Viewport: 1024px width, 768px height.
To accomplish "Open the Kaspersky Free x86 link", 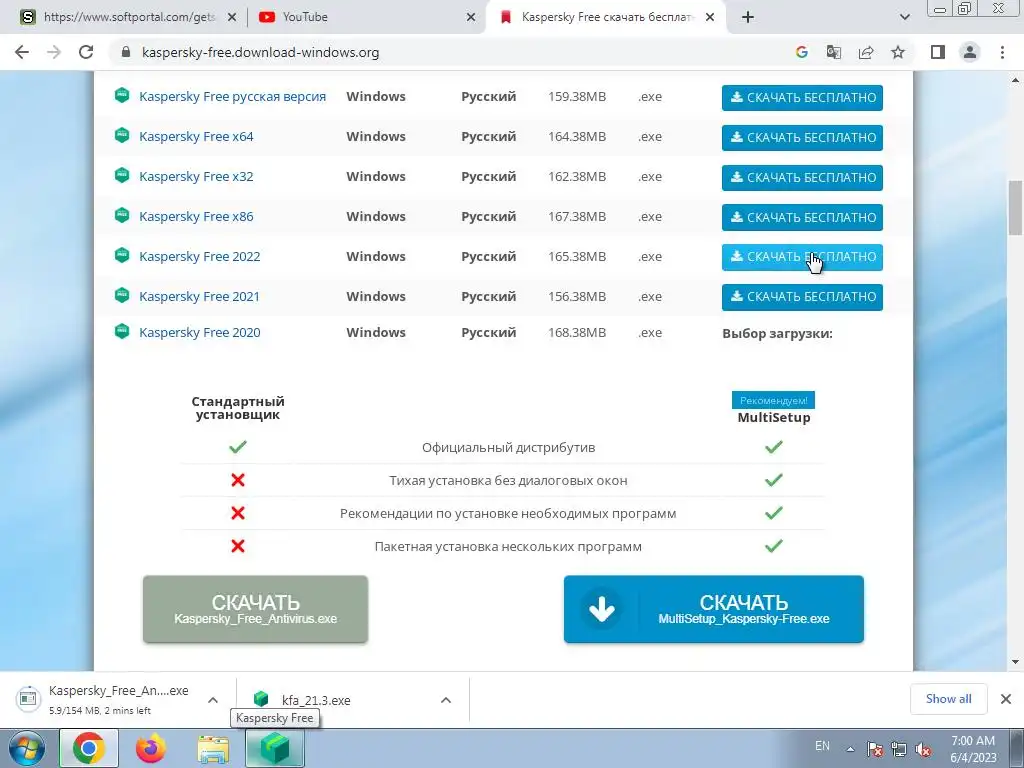I will coord(196,216).
